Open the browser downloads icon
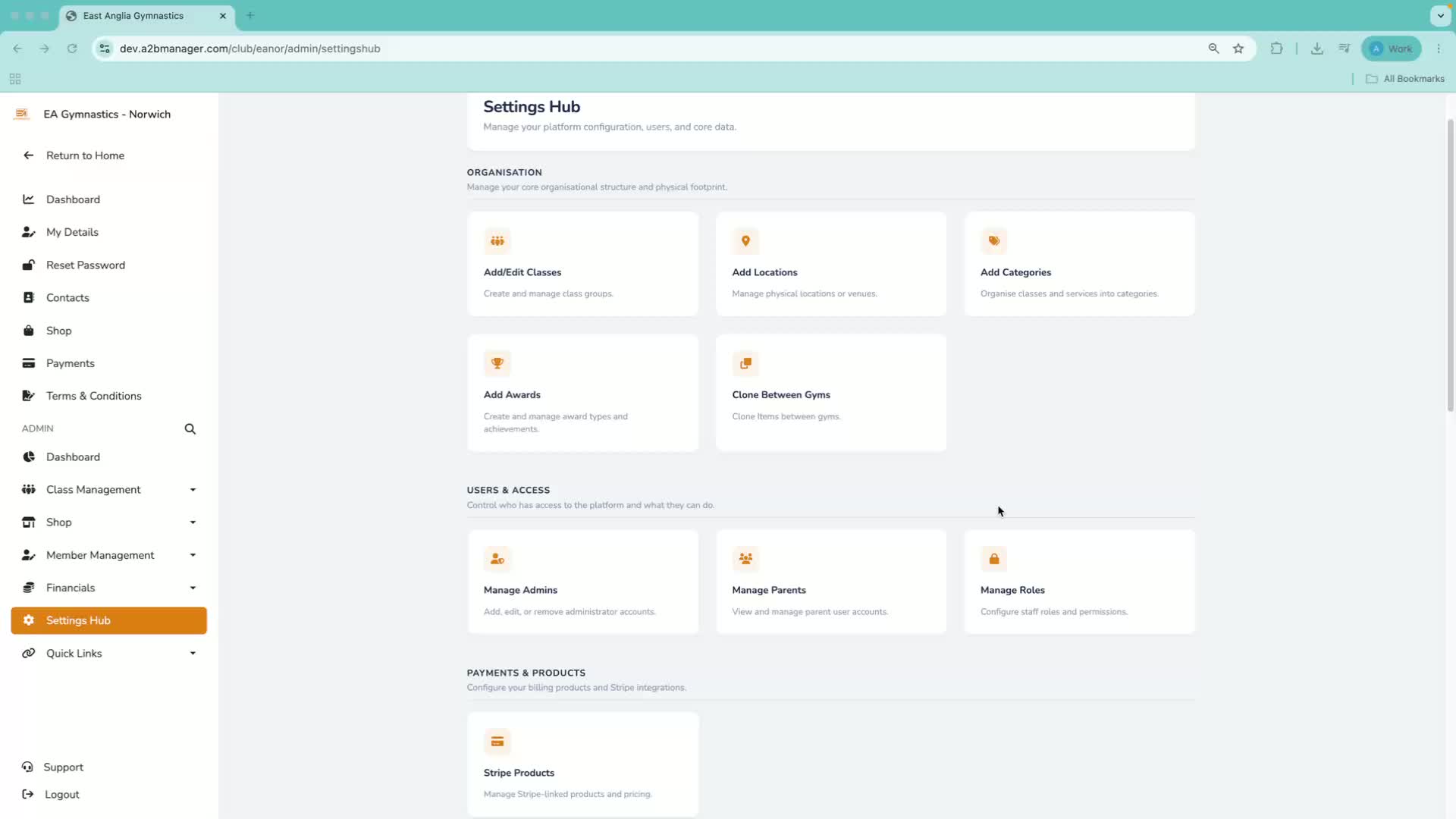The image size is (1456, 819). click(1317, 49)
